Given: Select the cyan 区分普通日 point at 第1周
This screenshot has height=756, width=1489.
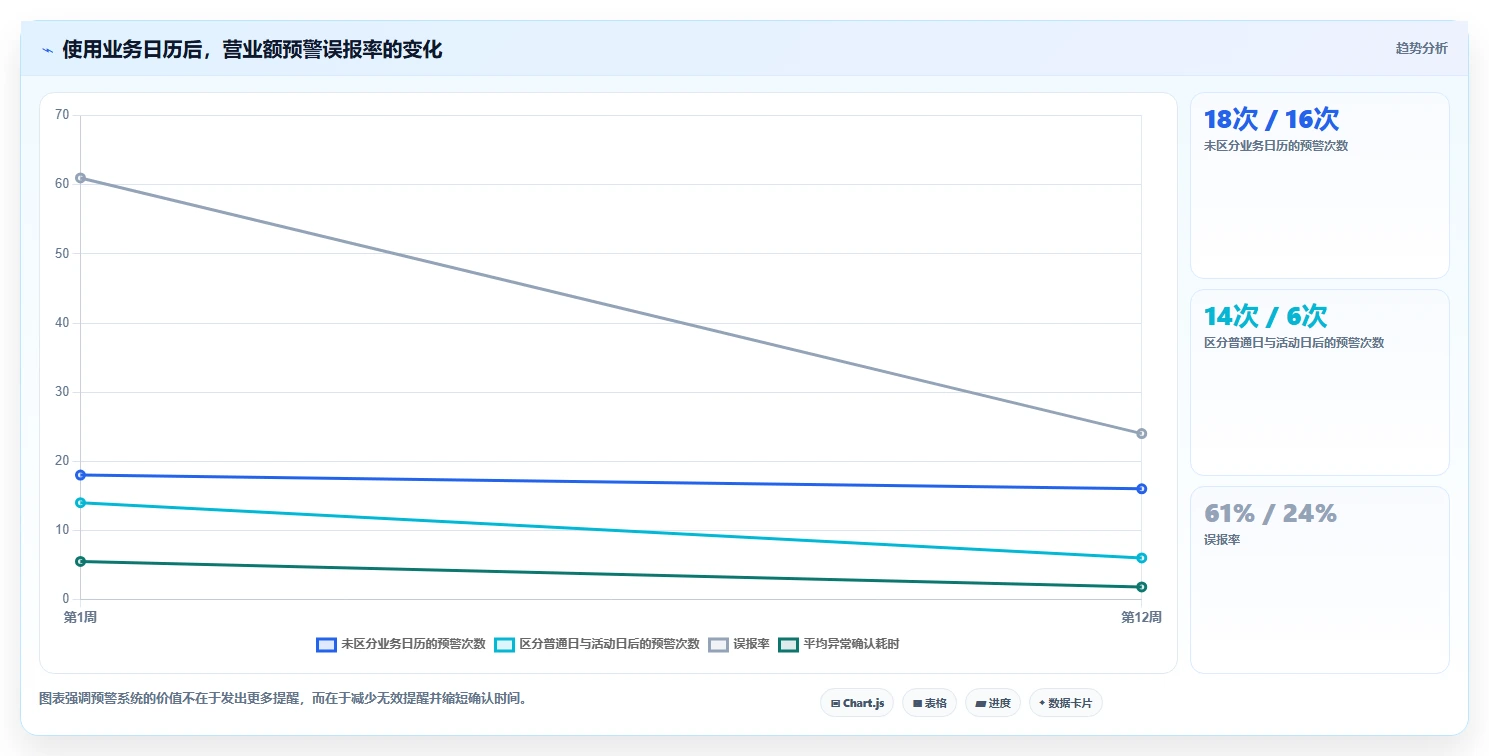Looking at the screenshot, I should click(80, 503).
